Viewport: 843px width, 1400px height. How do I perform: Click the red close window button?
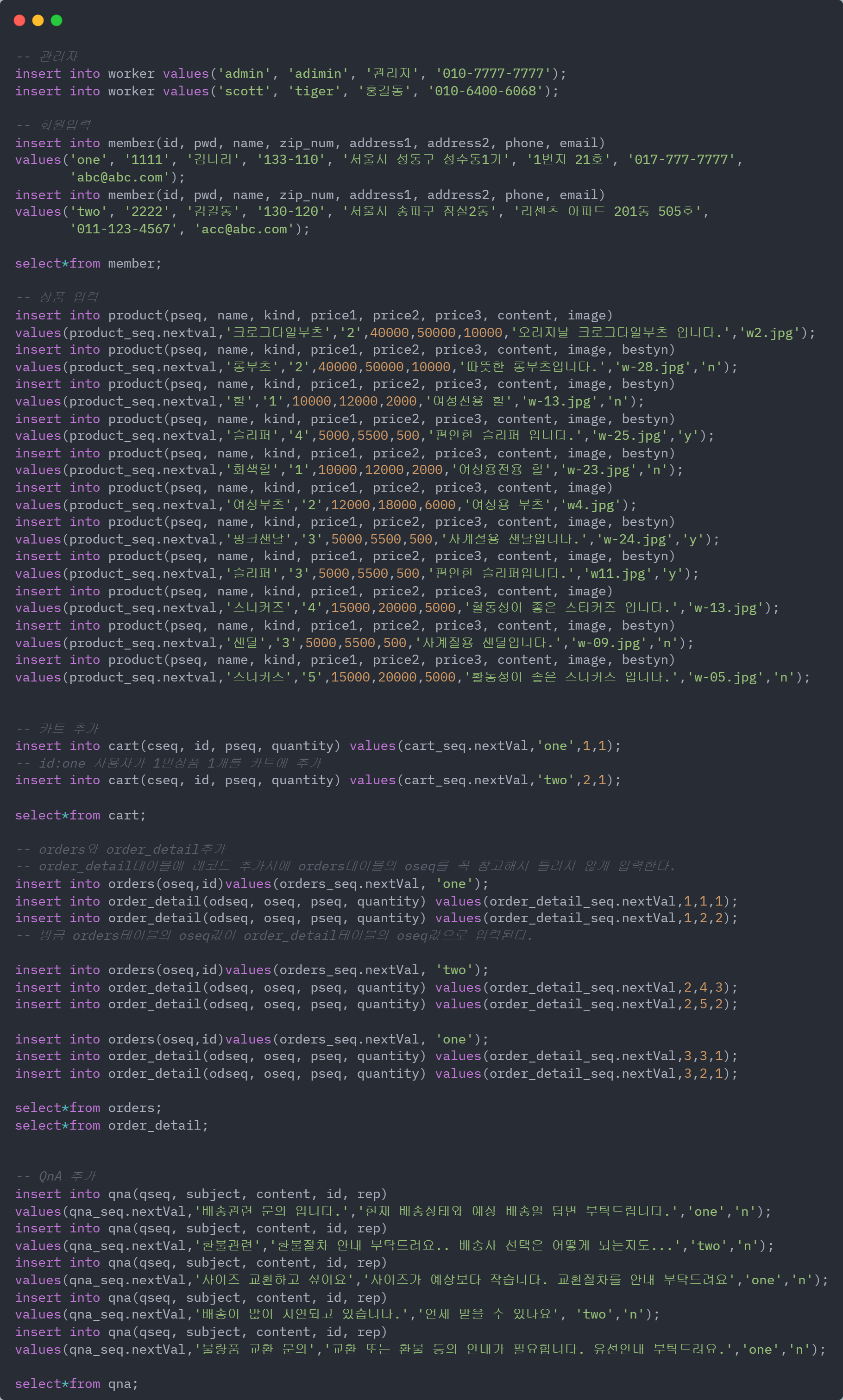[x=19, y=20]
